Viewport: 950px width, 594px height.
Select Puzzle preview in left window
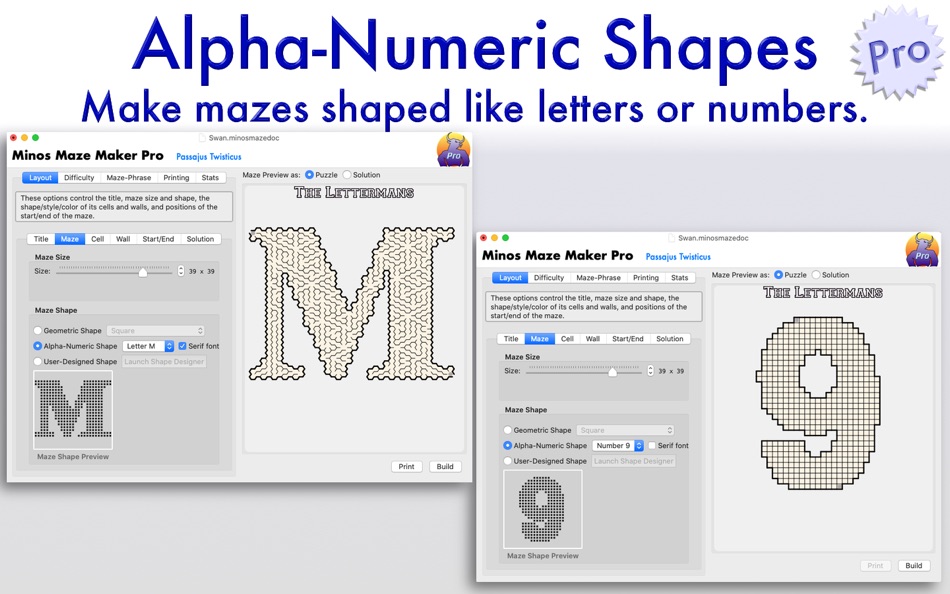(310, 175)
